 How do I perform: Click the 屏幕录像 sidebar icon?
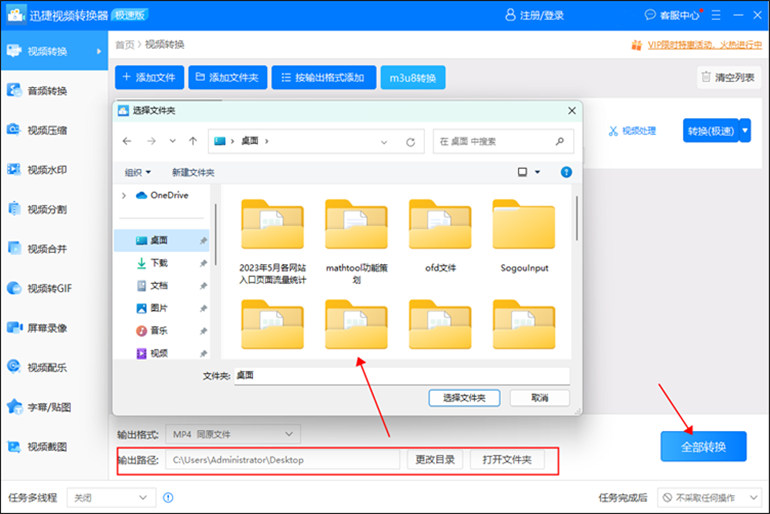(x=14, y=327)
